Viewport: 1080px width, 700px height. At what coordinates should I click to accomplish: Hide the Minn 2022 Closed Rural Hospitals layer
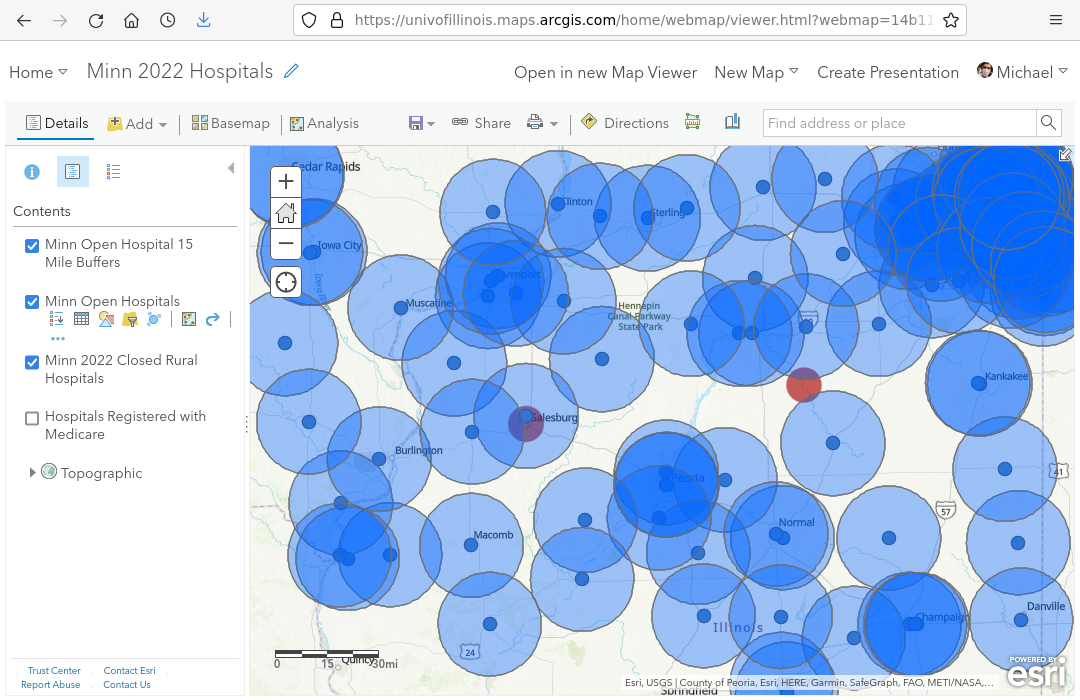click(32, 361)
